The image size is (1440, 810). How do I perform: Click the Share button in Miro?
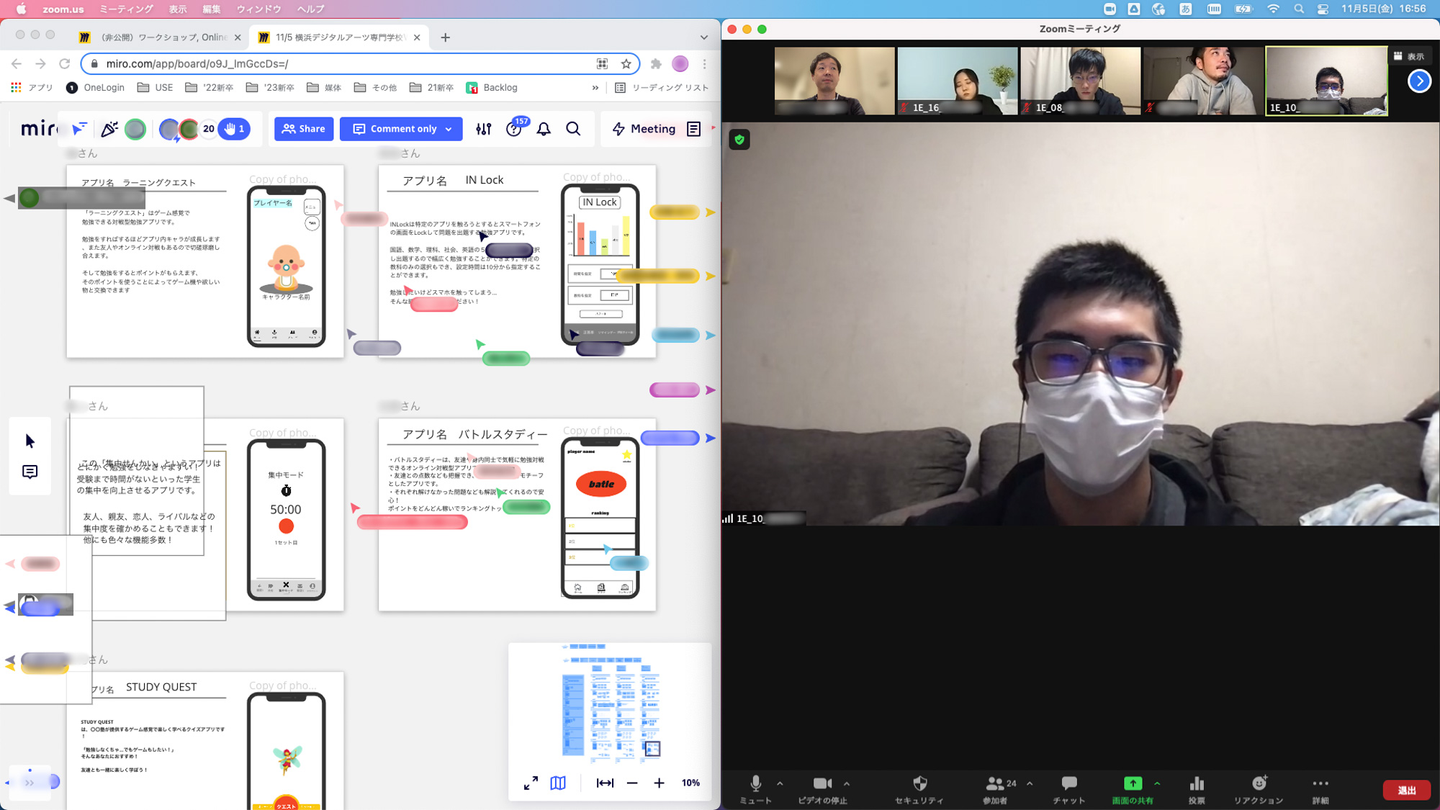coord(304,129)
